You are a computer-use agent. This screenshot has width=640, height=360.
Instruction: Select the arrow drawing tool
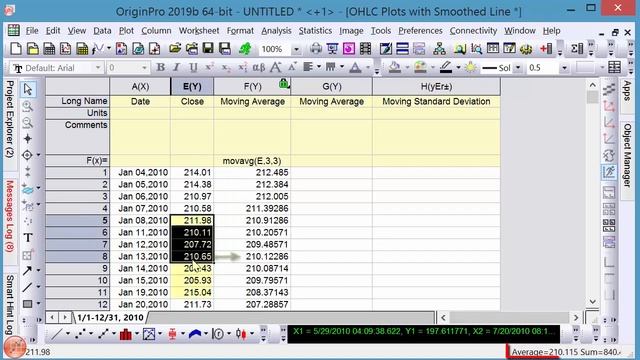coord(27,271)
